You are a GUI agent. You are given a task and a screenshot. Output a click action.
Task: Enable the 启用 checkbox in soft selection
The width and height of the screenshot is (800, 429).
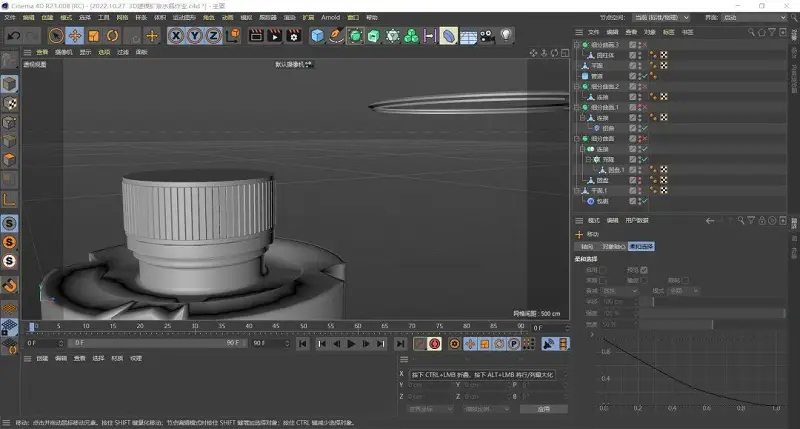coord(603,270)
